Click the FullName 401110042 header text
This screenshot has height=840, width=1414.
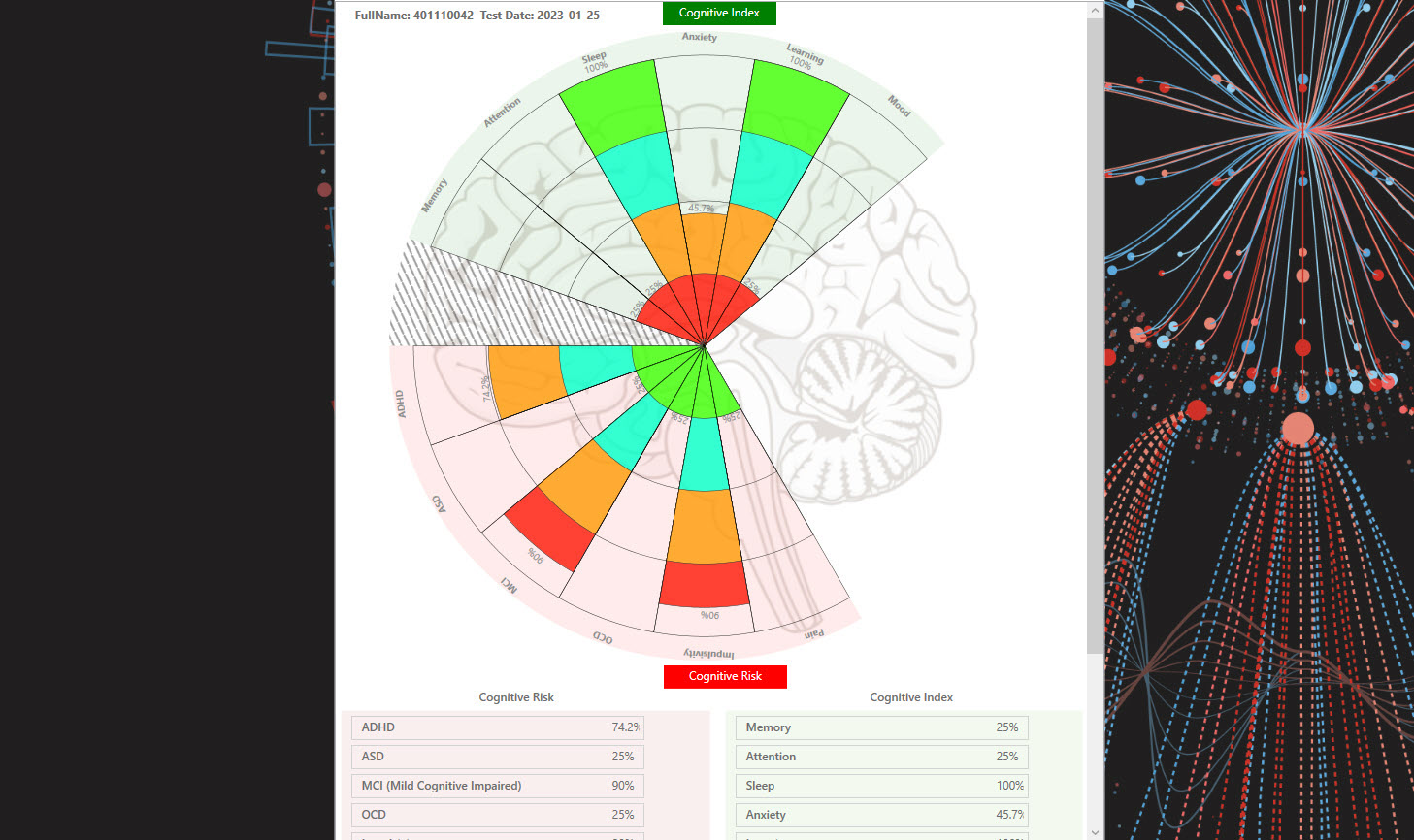pos(414,16)
